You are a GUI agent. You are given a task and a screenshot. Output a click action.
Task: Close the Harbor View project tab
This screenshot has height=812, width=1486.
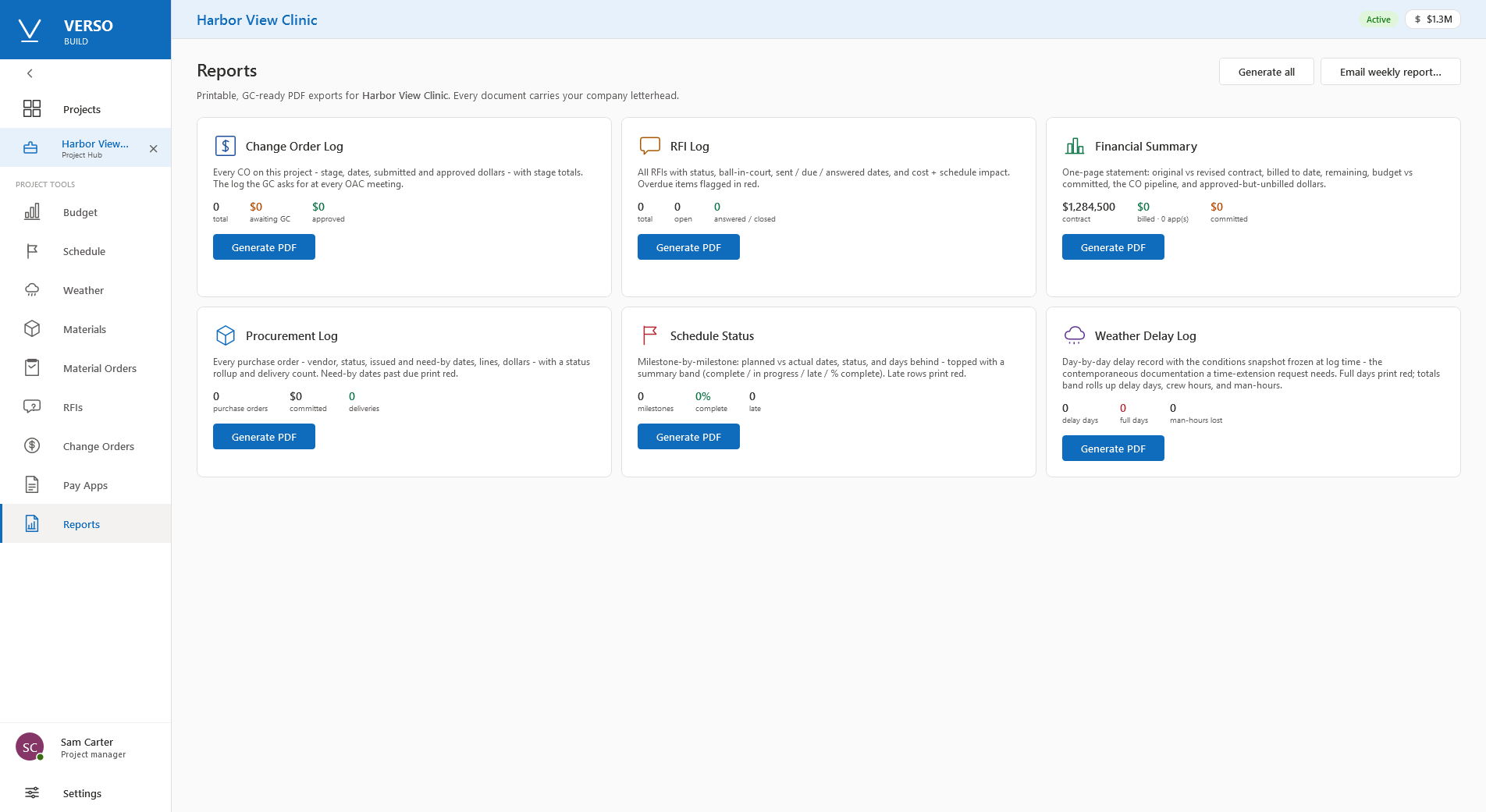[x=154, y=149]
